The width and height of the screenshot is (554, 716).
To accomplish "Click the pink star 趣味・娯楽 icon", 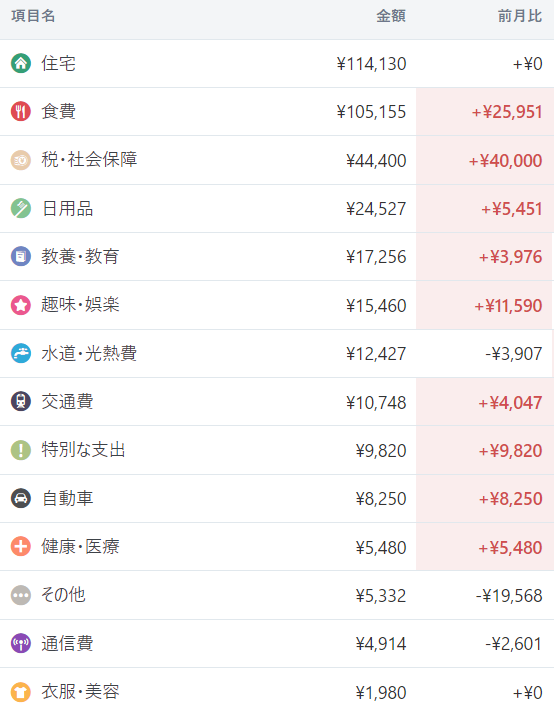I will tap(21, 305).
